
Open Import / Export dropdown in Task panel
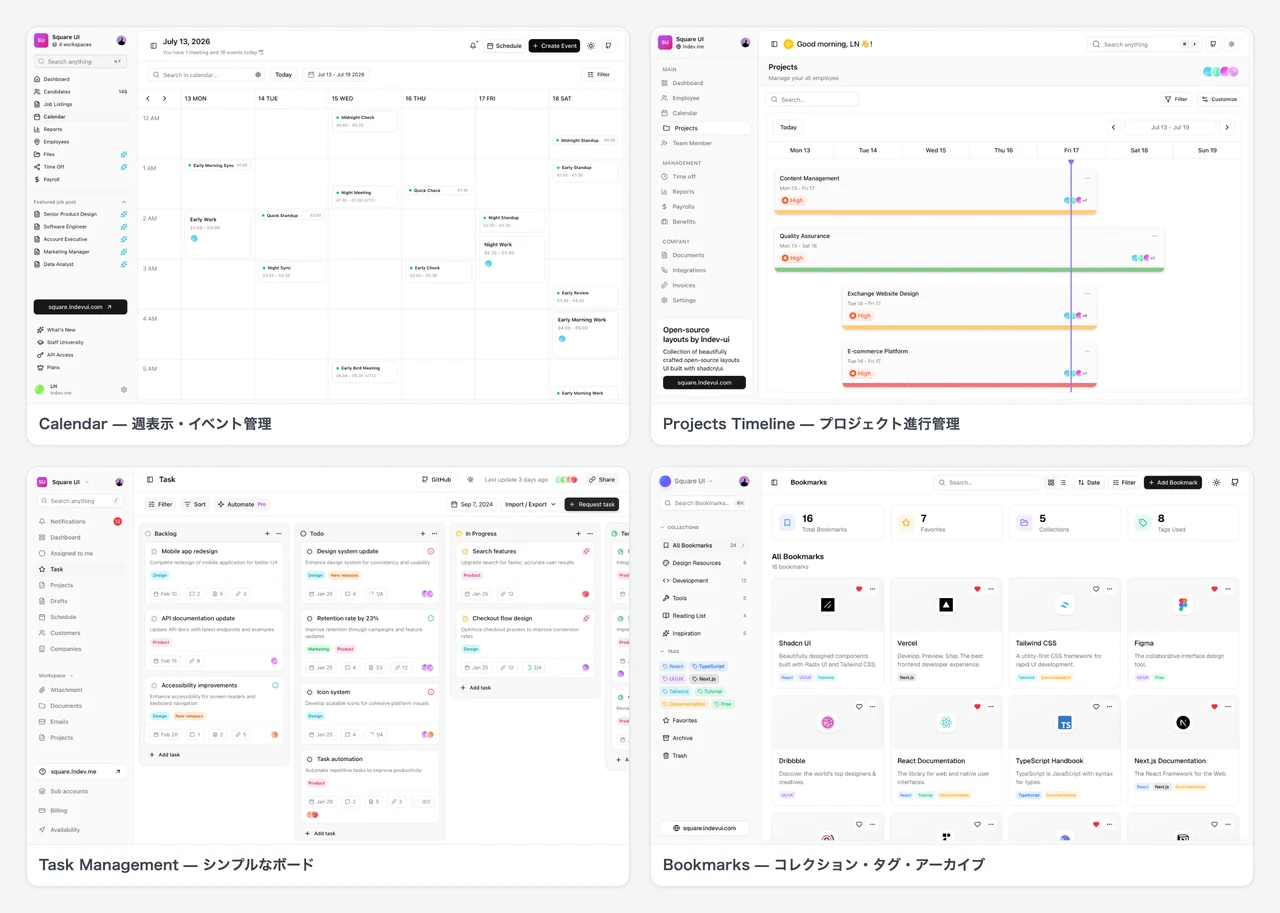530,504
